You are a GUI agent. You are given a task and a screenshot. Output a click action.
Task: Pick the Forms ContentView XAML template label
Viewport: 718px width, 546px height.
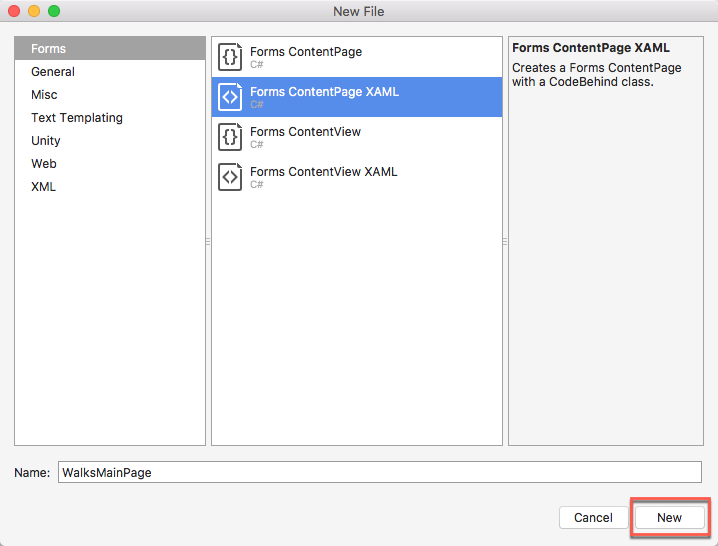pyautogui.click(x=324, y=172)
